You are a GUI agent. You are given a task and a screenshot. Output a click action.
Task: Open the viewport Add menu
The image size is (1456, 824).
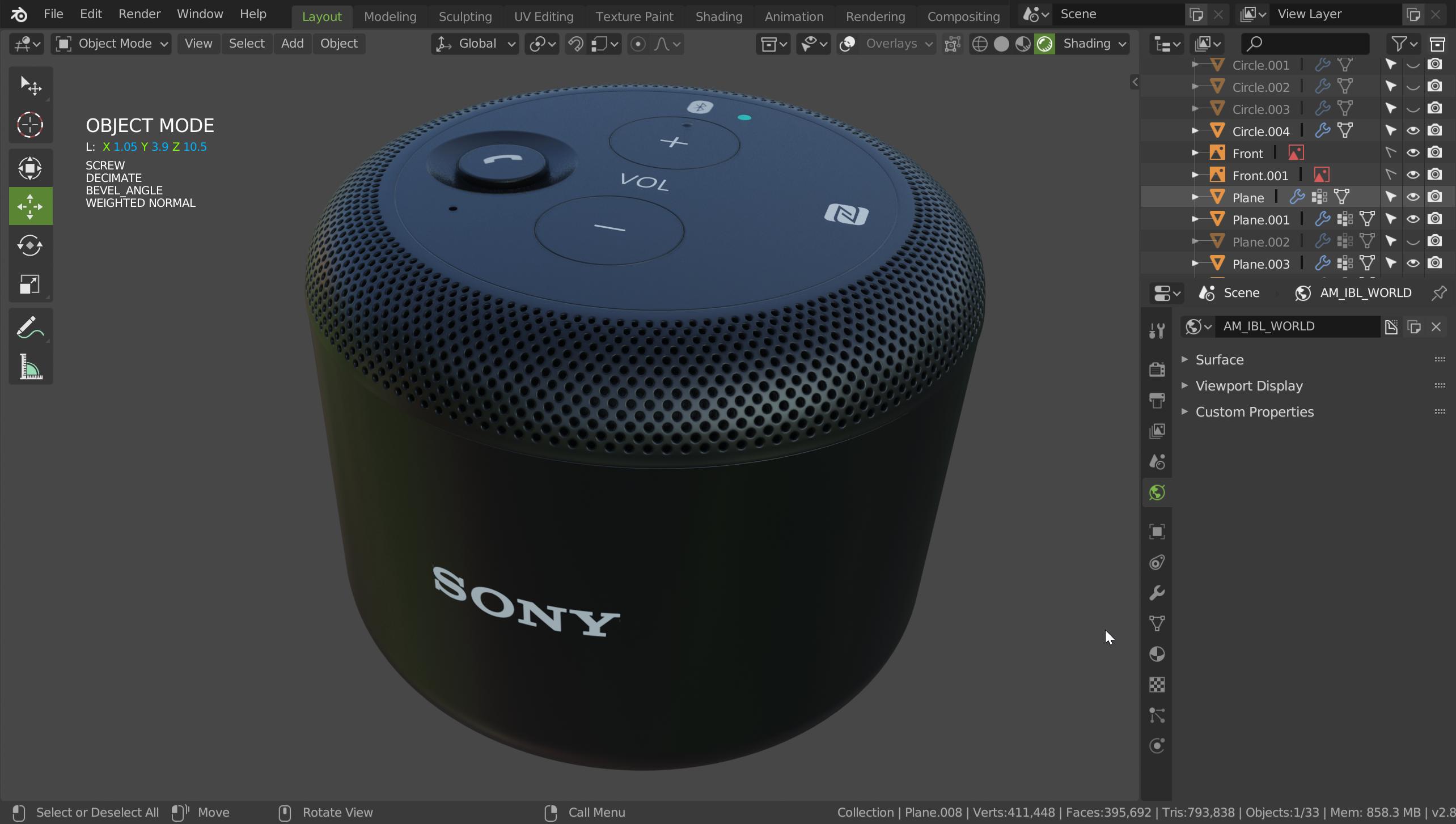coord(292,44)
